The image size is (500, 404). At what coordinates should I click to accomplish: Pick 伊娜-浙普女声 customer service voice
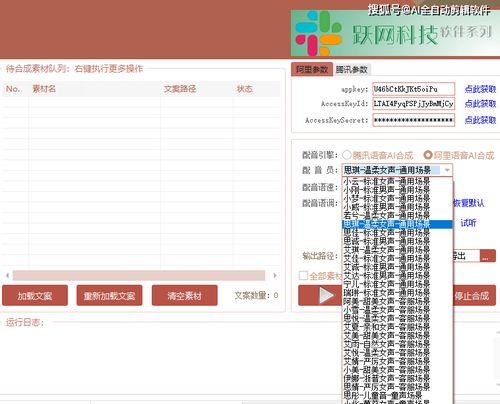397,378
